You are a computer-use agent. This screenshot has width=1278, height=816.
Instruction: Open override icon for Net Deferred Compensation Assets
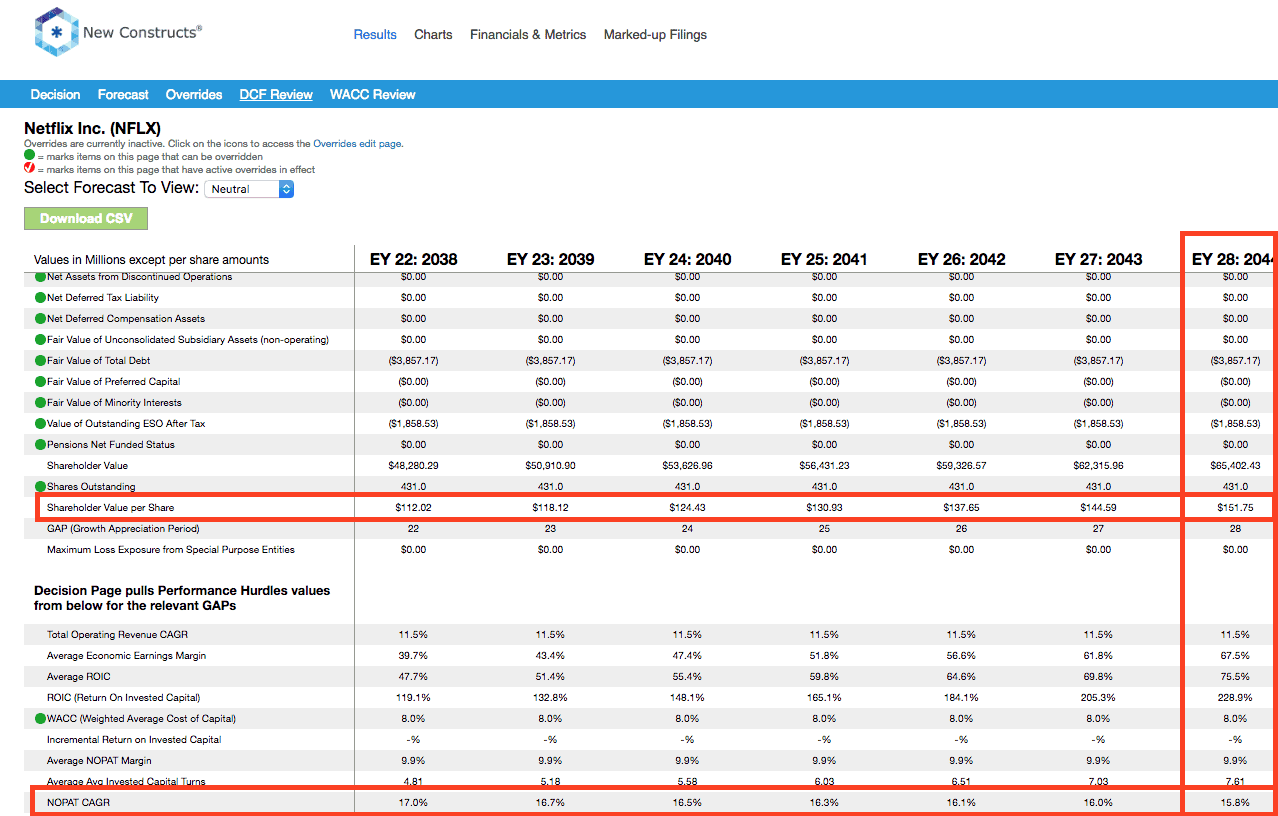click(x=41, y=319)
